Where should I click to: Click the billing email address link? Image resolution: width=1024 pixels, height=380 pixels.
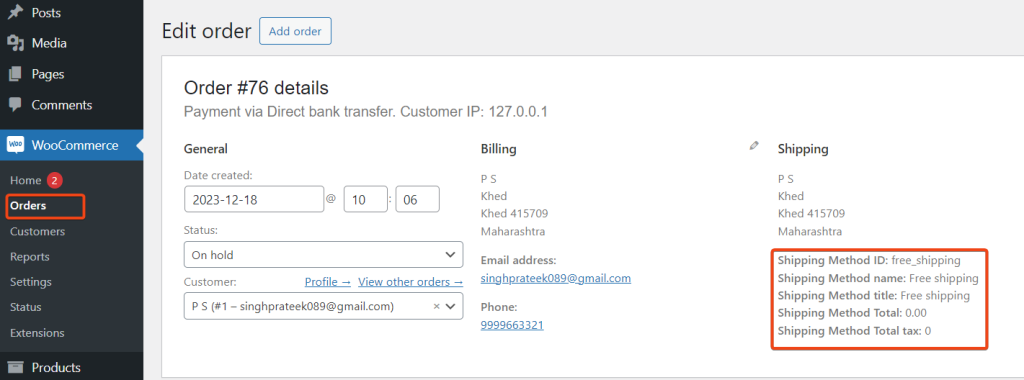556,278
